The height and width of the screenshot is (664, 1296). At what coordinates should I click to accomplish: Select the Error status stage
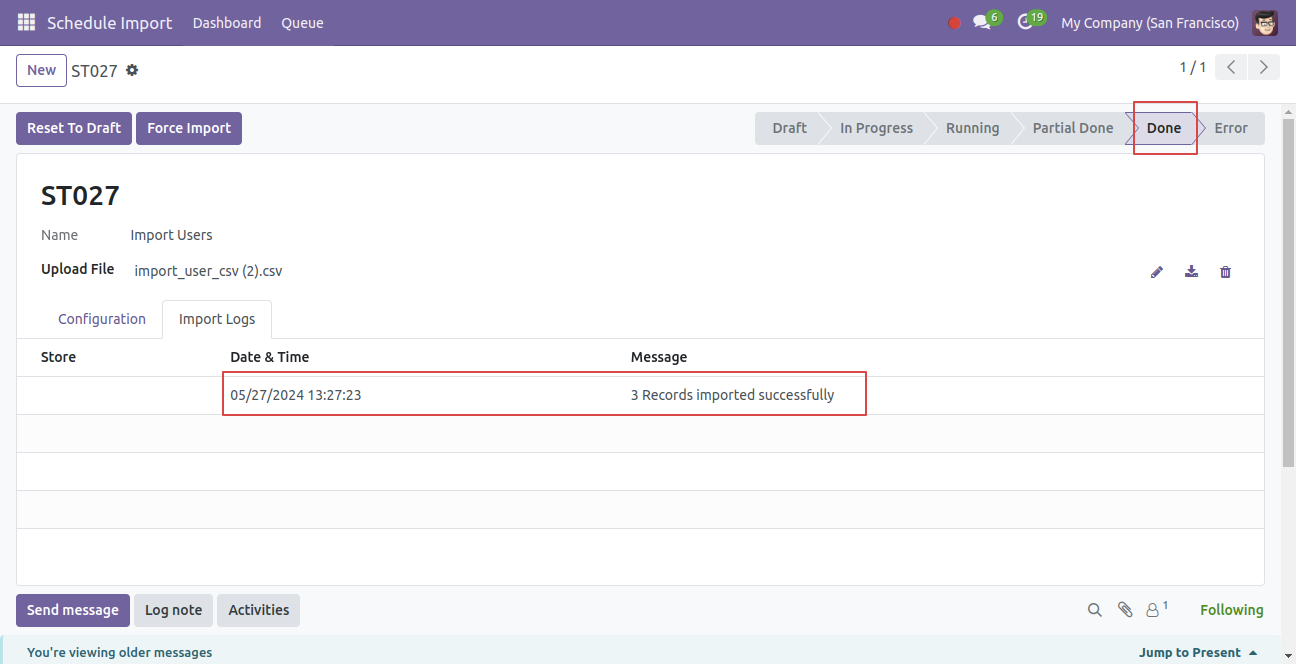click(x=1231, y=128)
